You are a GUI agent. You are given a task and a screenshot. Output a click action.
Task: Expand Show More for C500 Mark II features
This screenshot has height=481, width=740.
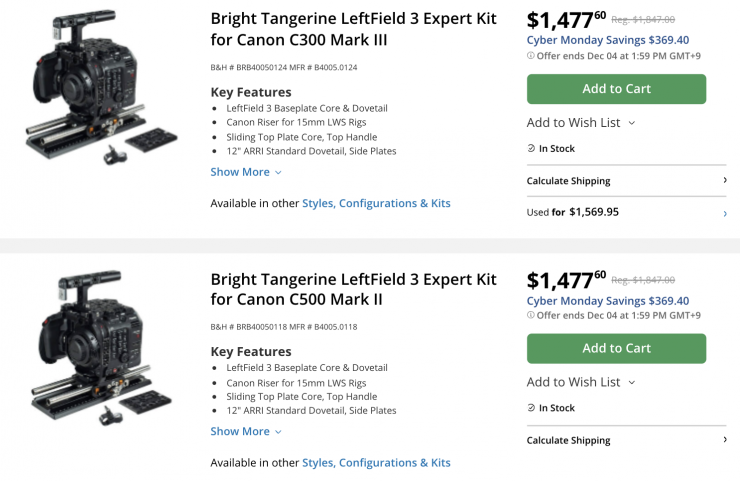tap(245, 431)
